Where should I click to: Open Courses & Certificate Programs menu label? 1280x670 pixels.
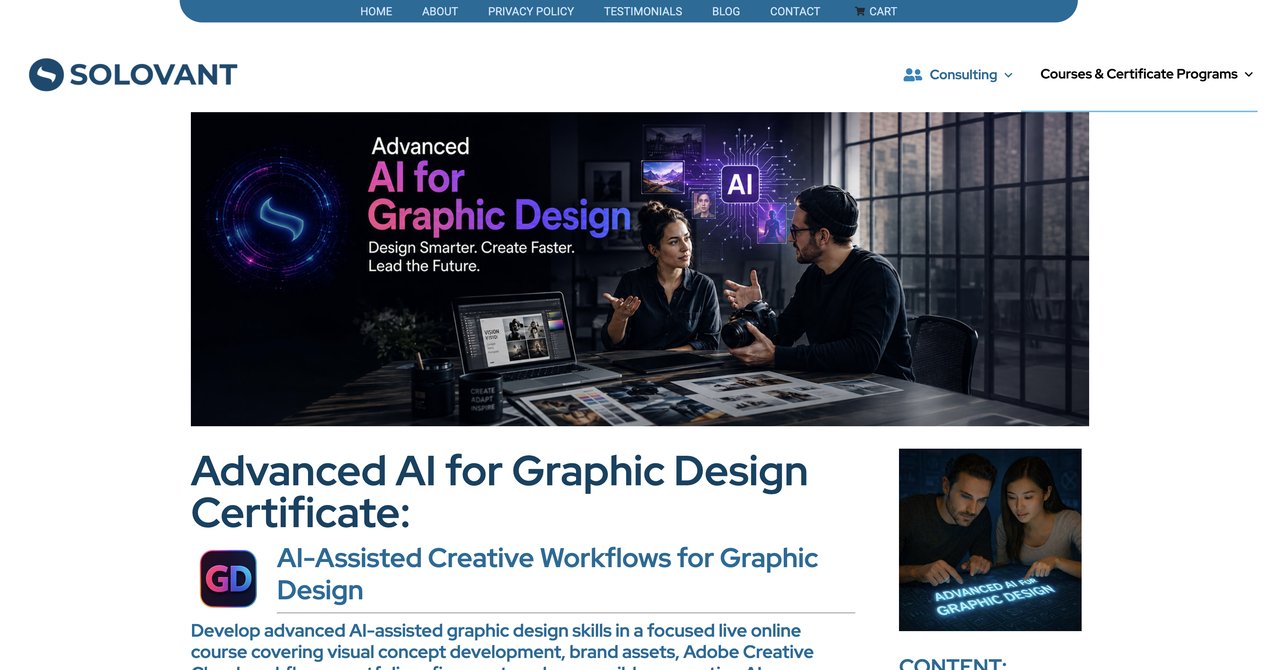pos(1139,74)
